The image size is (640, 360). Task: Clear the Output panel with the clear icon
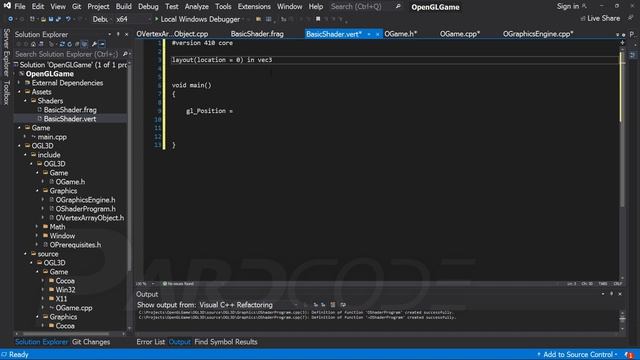click(x=333, y=304)
